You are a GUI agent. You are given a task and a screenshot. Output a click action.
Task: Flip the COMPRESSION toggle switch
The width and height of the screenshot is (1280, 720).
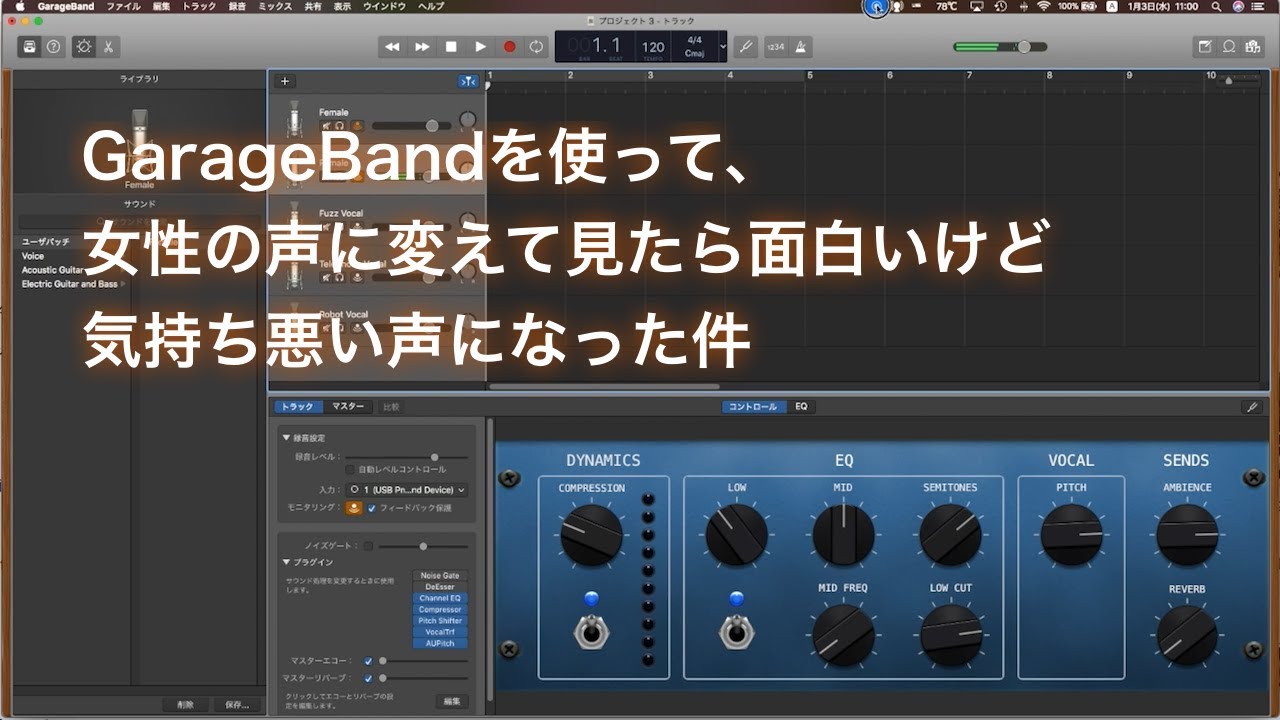click(x=591, y=631)
